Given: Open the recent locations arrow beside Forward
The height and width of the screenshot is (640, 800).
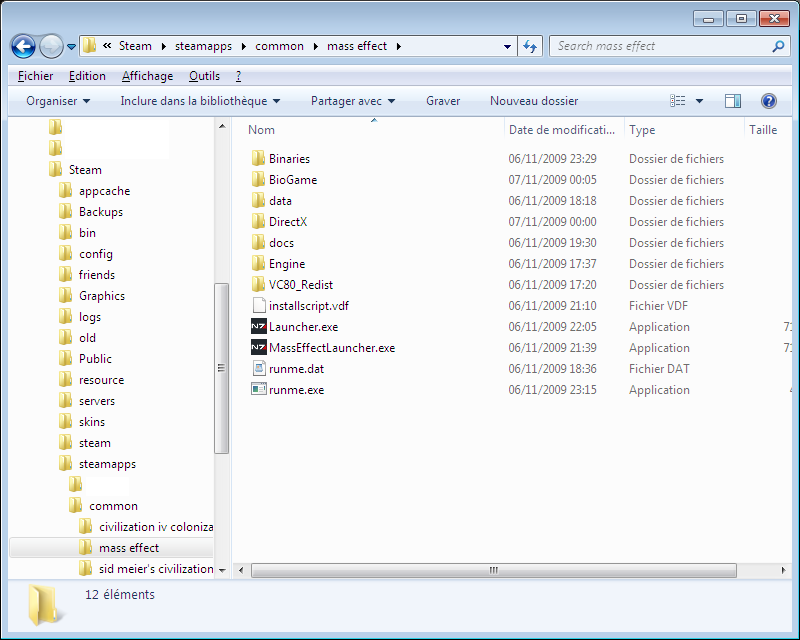Looking at the screenshot, I should click(x=71, y=47).
